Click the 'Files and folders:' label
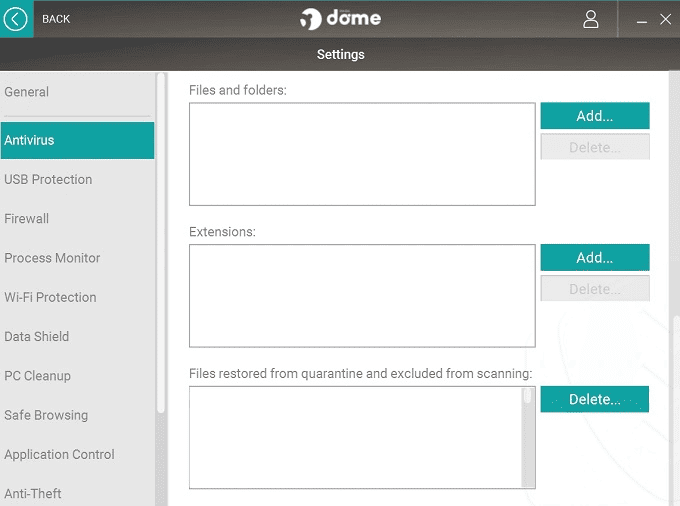The width and height of the screenshot is (680, 506). click(x=238, y=90)
